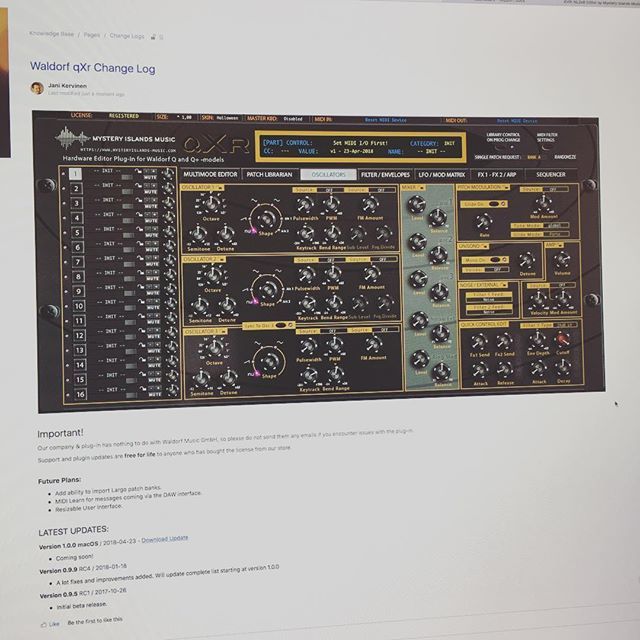The width and height of the screenshot is (640, 640).
Task: Select part number 8 button
Action: pyautogui.click(x=78, y=276)
